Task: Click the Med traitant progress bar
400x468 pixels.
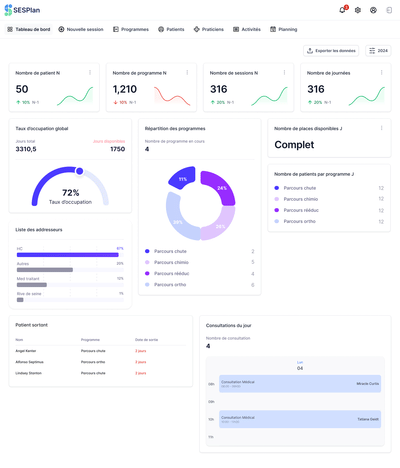Action: pyautogui.click(x=70, y=285)
